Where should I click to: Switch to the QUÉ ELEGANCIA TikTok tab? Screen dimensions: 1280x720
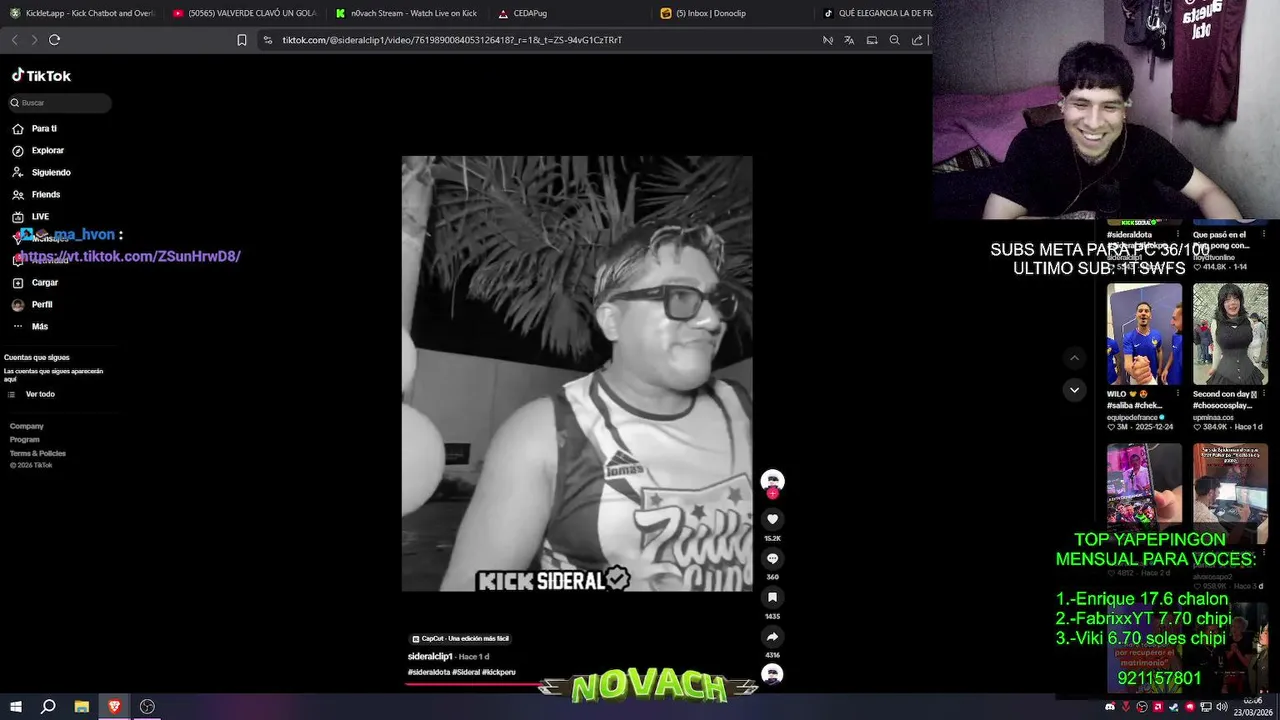click(x=877, y=13)
